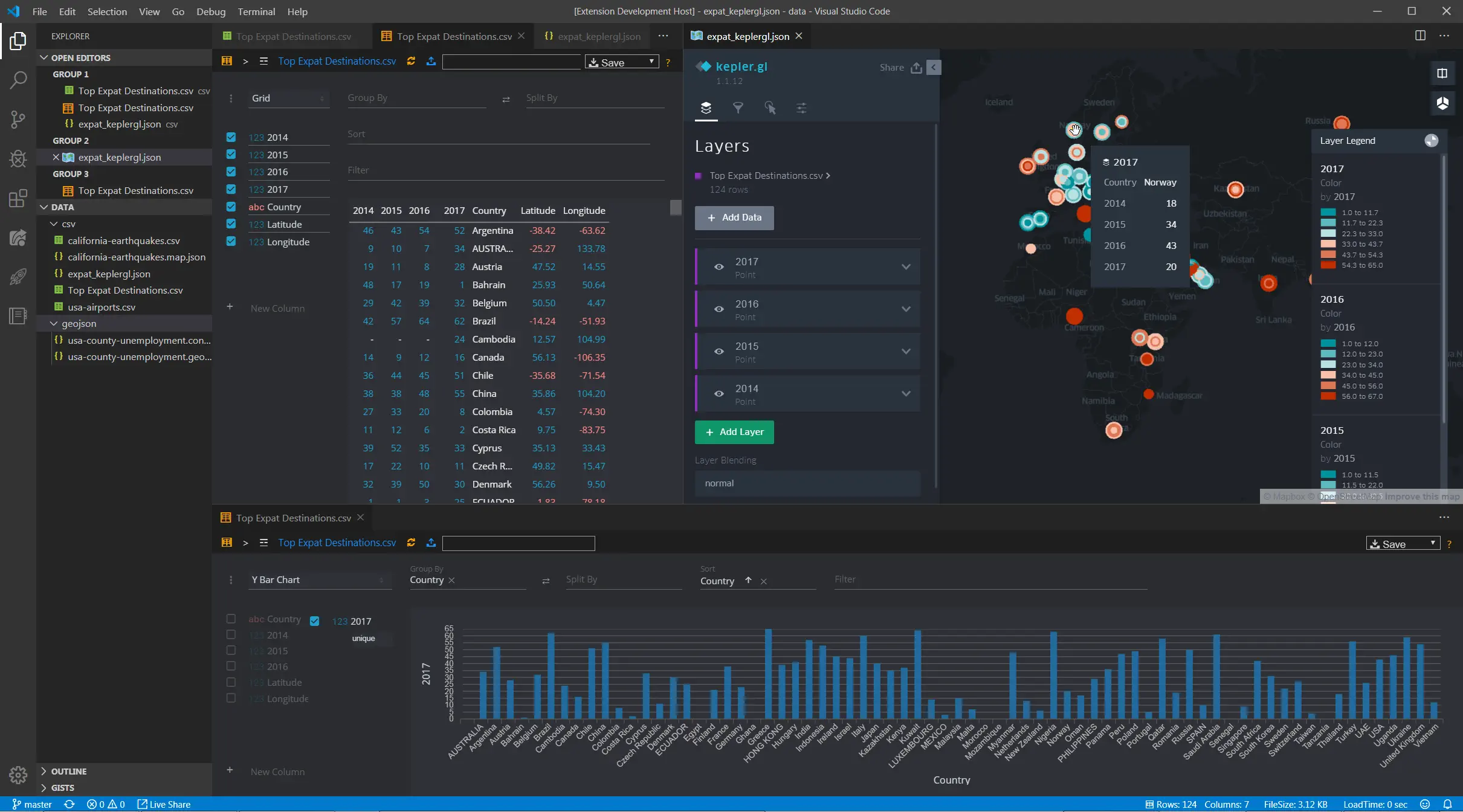Viewport: 1463px width, 812px height.
Task: Collapse the kepler.gl side panel arrow
Action: click(934, 68)
